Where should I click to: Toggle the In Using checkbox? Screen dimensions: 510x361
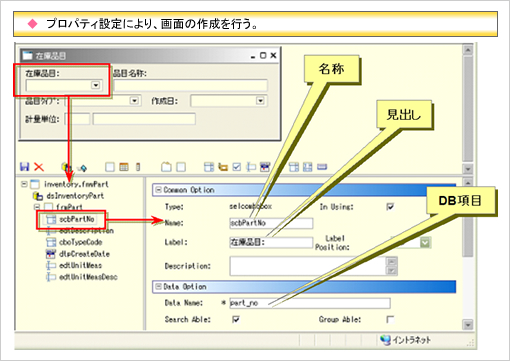pyautogui.click(x=390, y=207)
